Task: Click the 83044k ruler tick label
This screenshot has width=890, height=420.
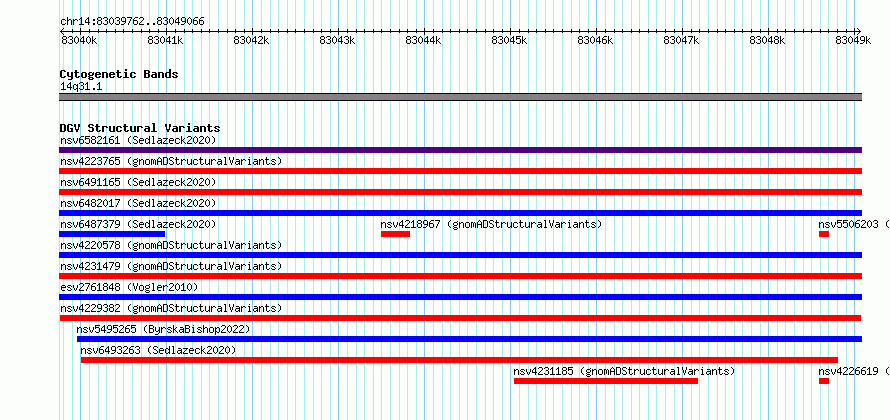Action: 423,40
